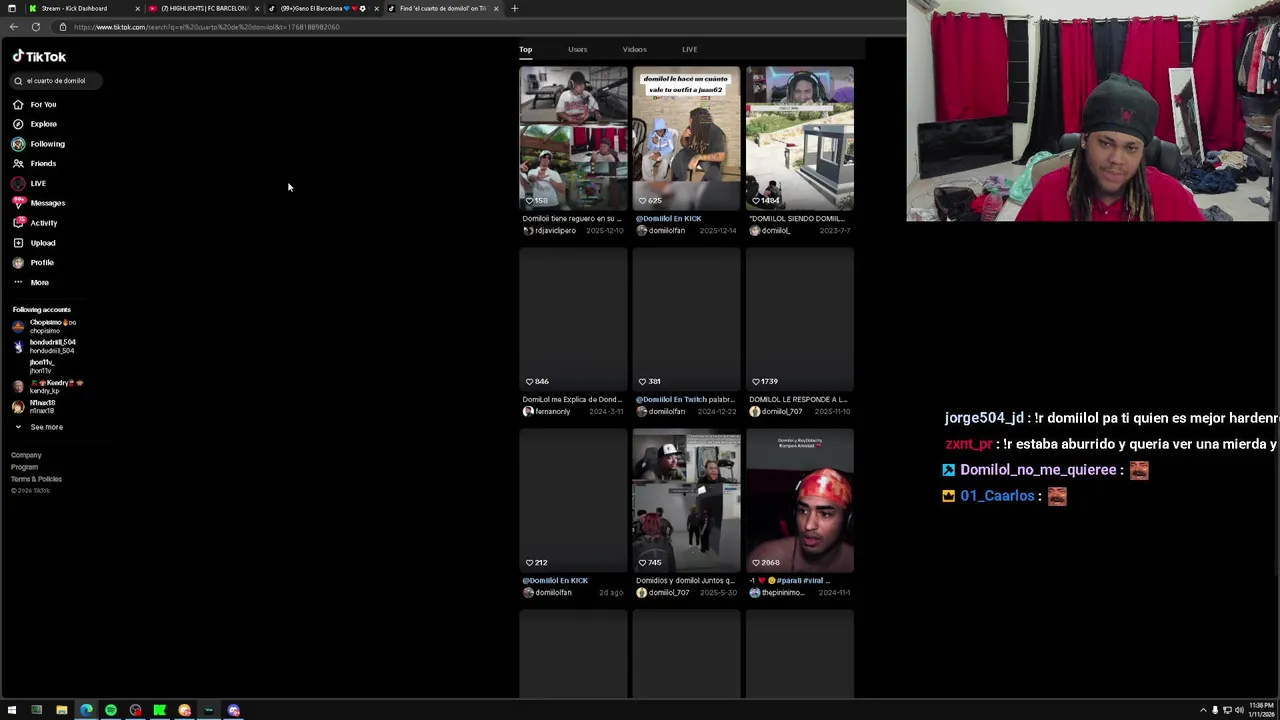Switch to the Users results tab
The image size is (1280, 720).
click(577, 49)
